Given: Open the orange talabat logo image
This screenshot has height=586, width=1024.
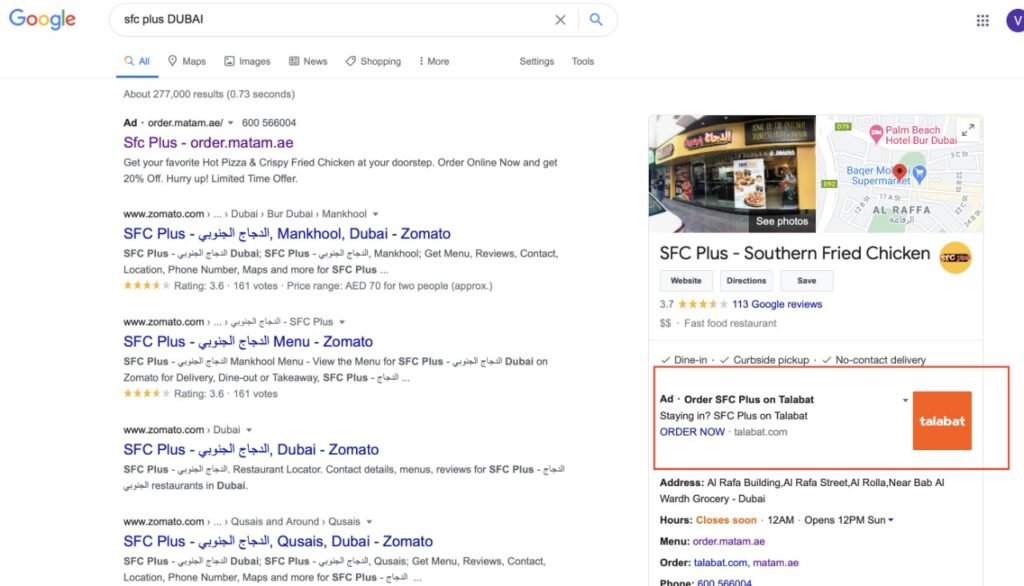Looking at the screenshot, I should 942,421.
